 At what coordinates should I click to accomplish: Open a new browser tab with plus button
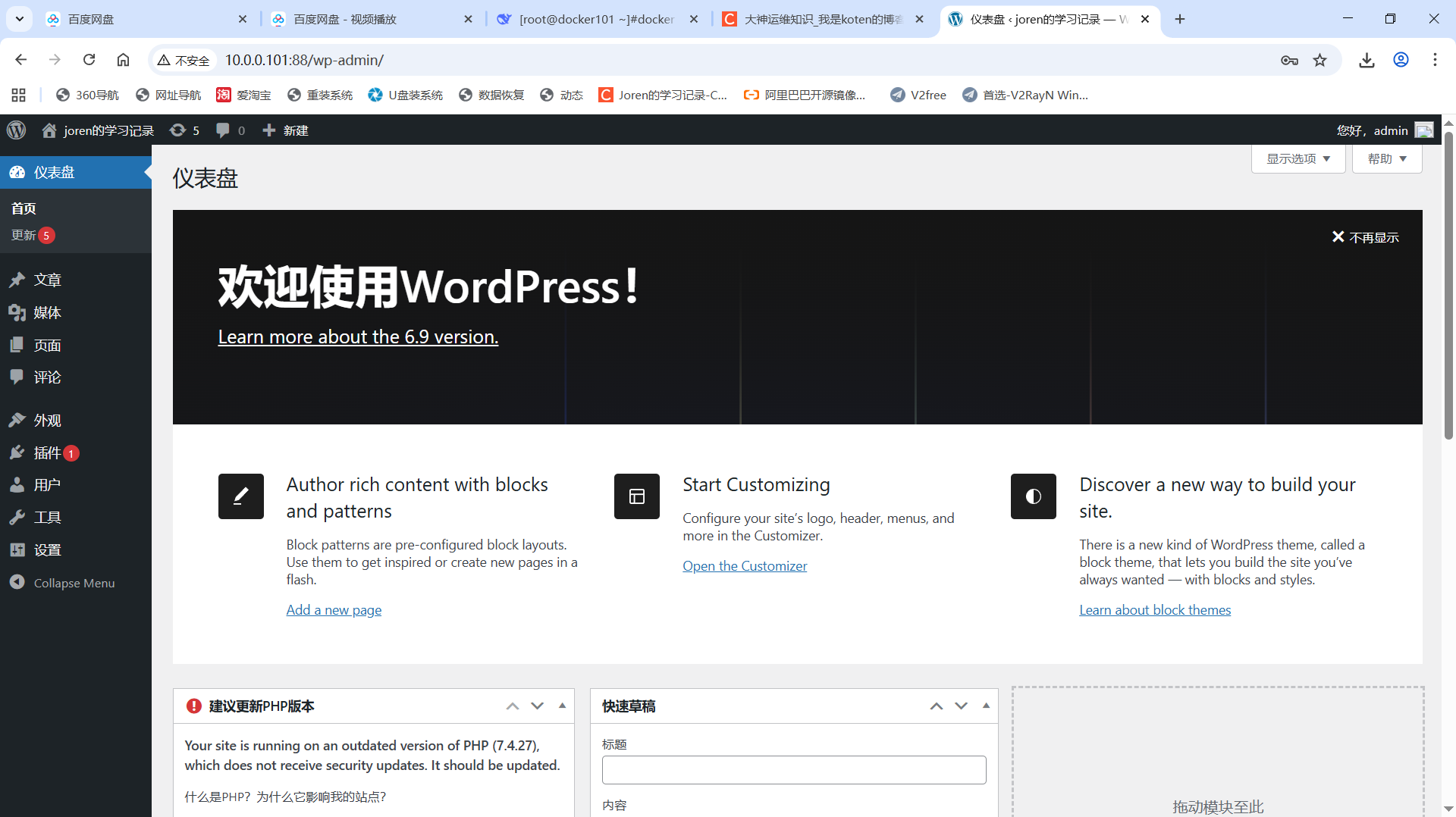[1180, 19]
